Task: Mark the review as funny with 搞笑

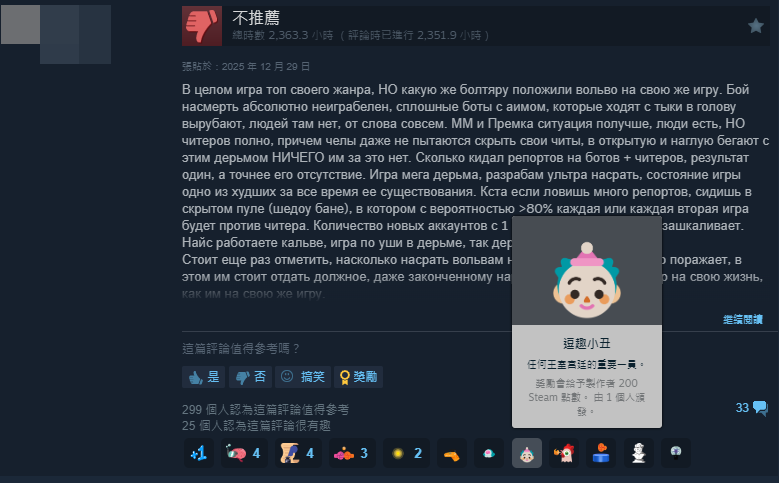Action: 303,377
